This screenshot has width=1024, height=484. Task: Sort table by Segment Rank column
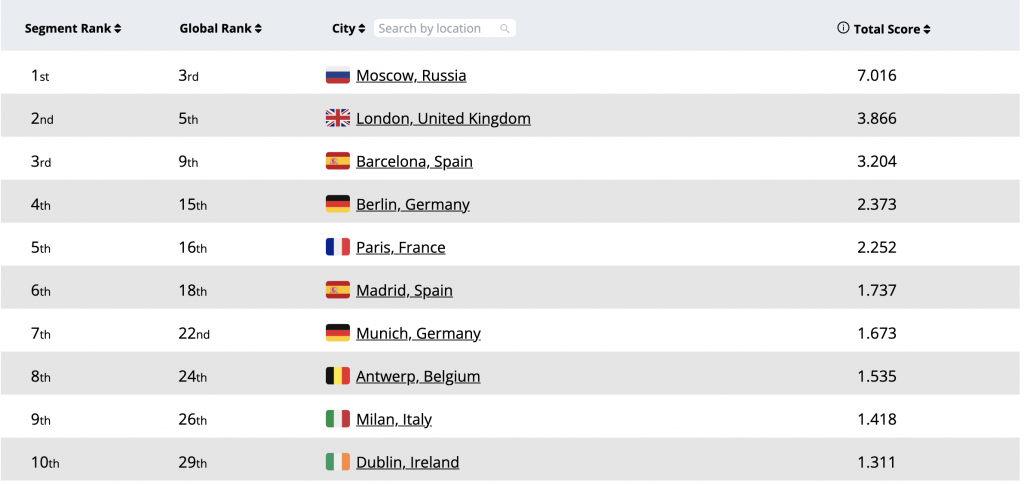73,29
